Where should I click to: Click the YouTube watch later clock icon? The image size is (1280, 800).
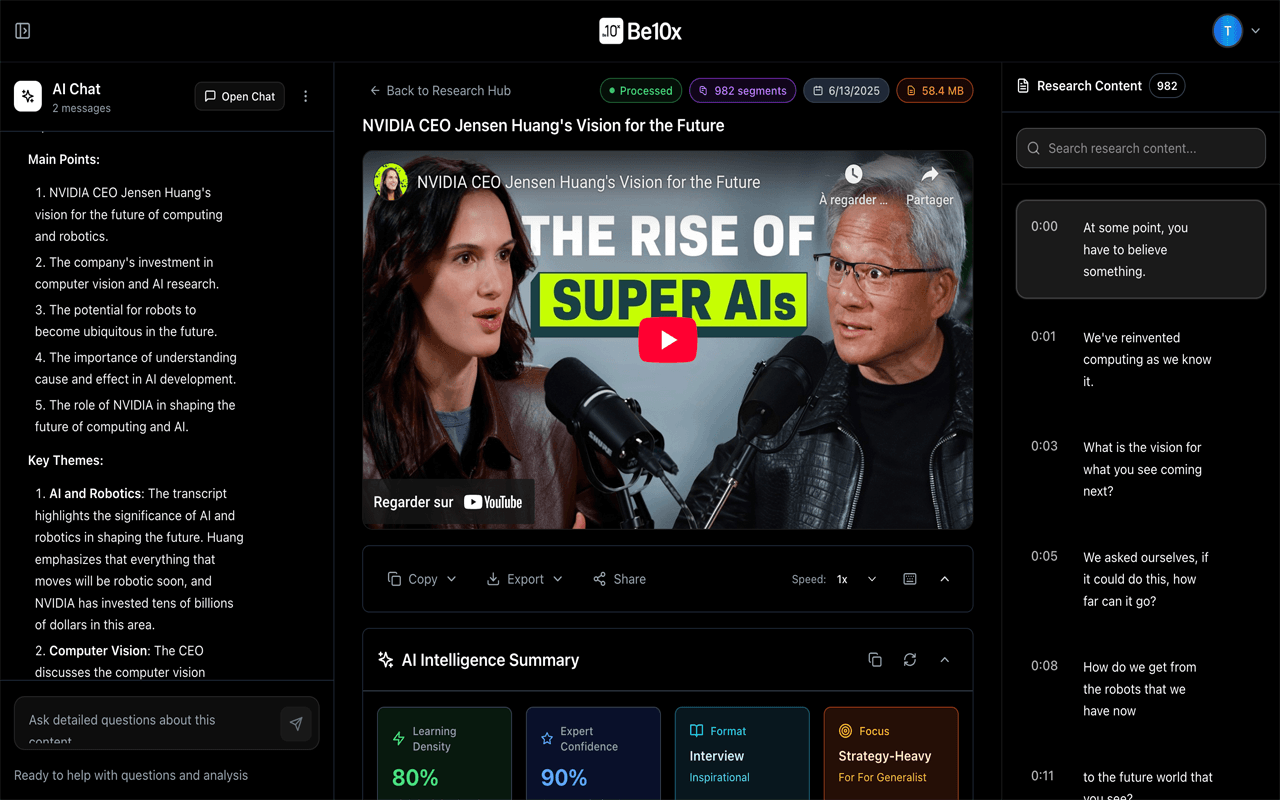pyautogui.click(x=853, y=176)
